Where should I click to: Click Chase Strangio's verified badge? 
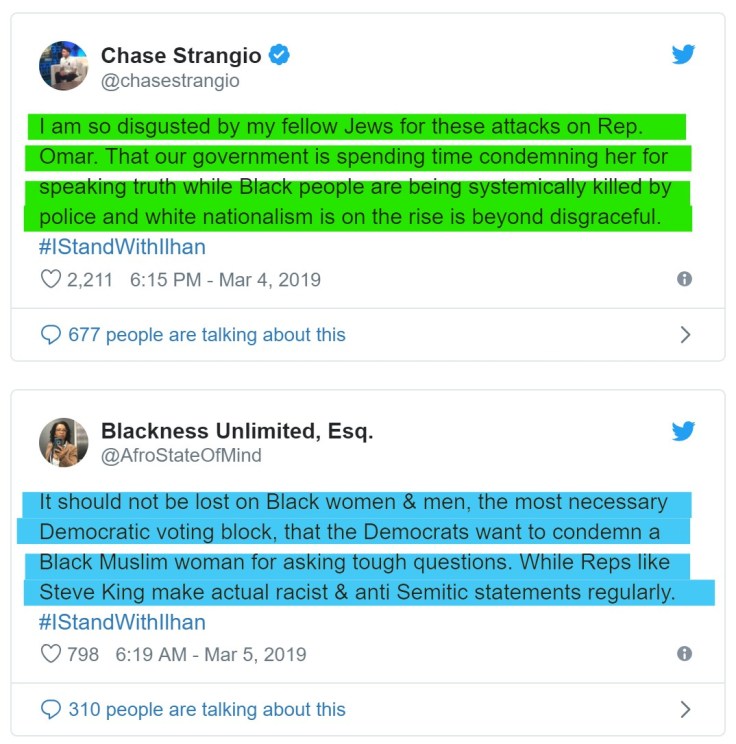coord(279,56)
